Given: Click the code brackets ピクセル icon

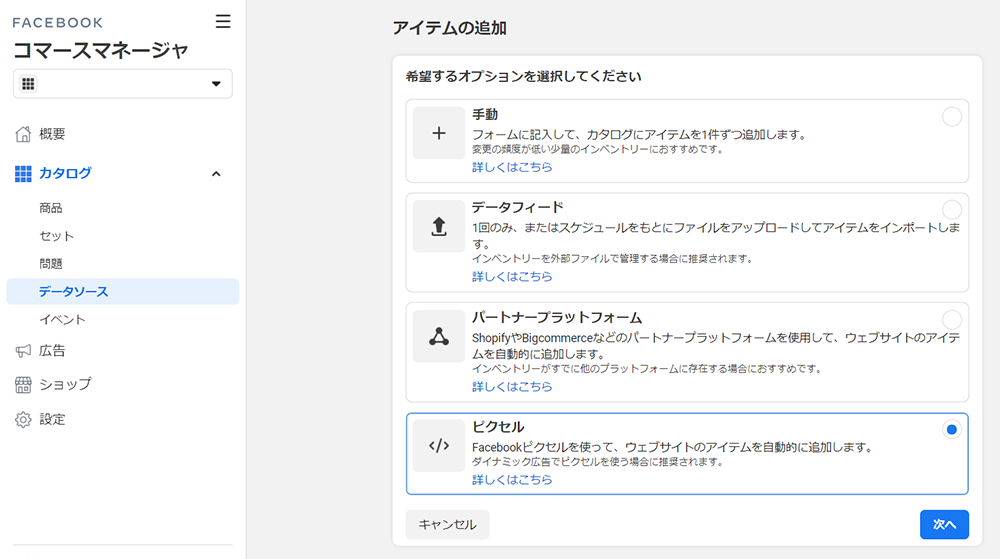Looking at the screenshot, I should [439, 446].
